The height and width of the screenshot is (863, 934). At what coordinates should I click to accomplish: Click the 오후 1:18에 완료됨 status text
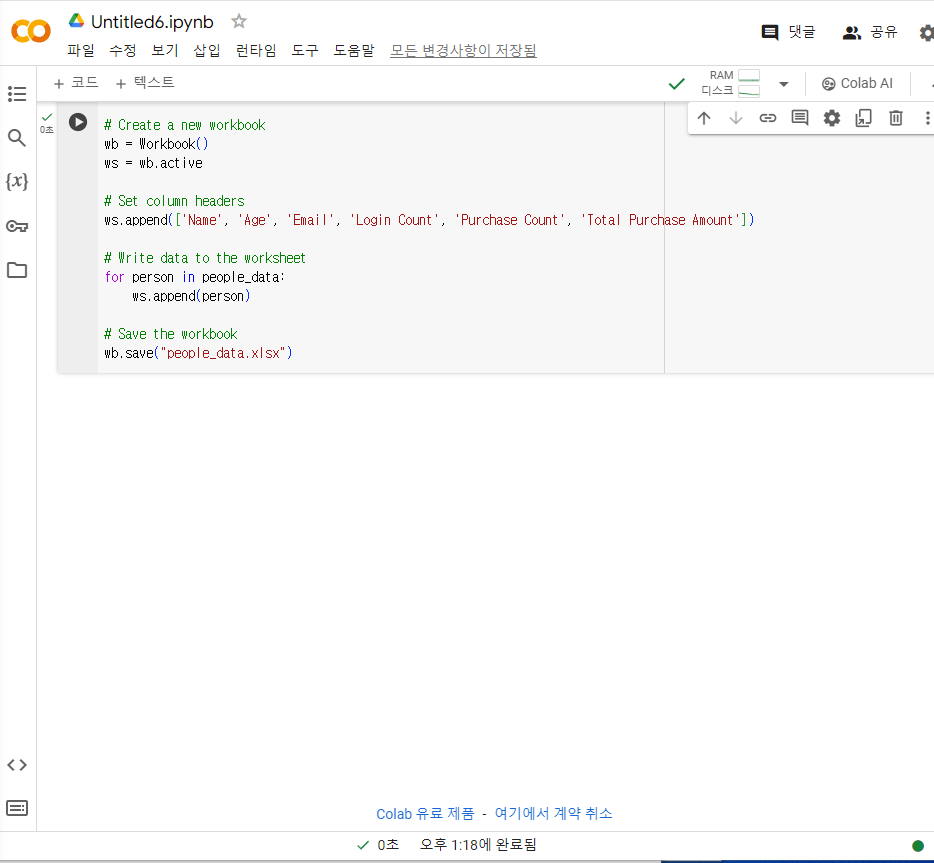[x=478, y=845]
